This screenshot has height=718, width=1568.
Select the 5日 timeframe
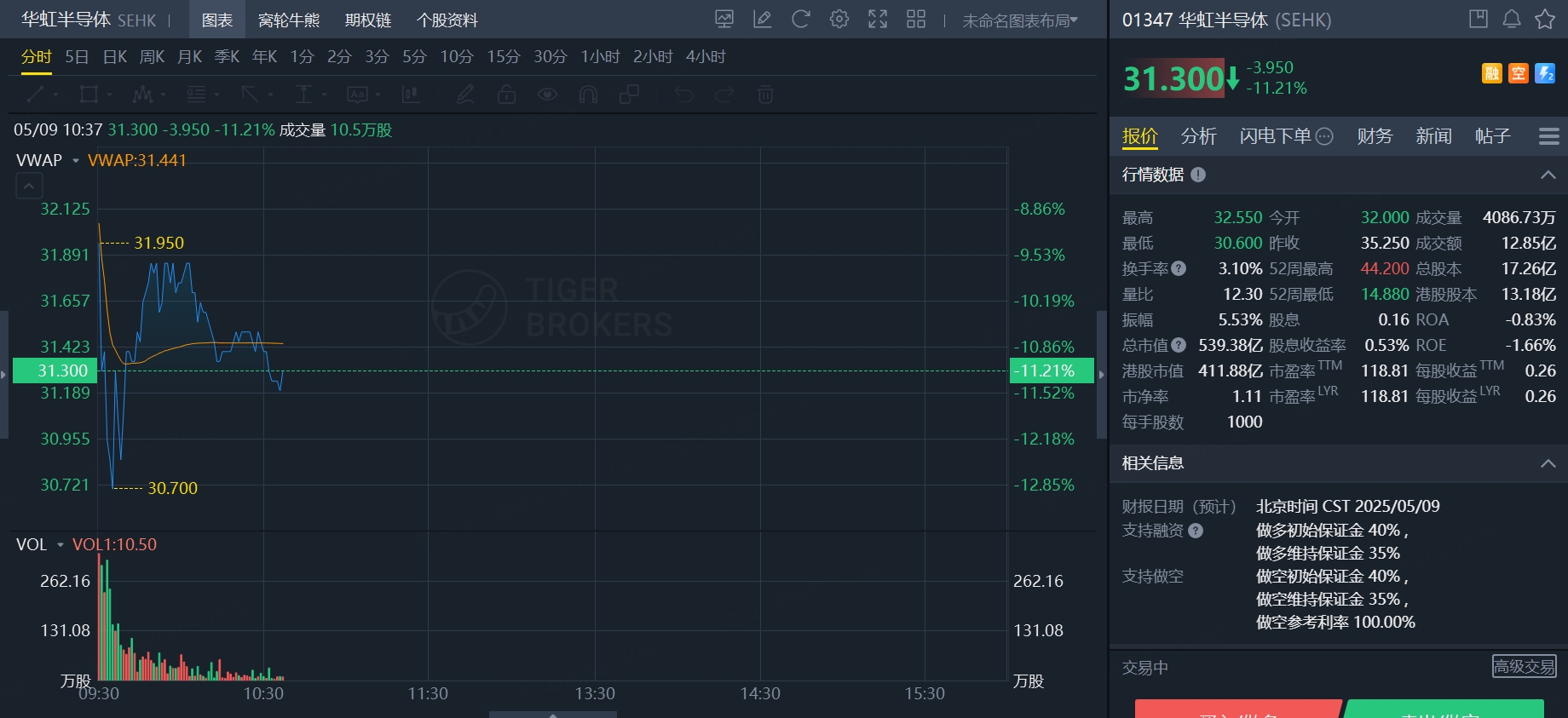(x=77, y=57)
